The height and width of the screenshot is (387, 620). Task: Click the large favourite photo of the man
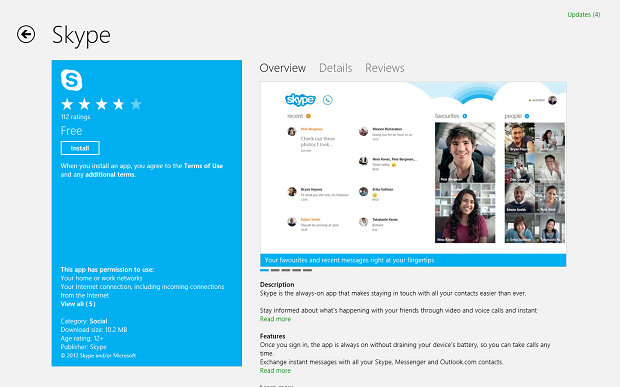(465, 152)
